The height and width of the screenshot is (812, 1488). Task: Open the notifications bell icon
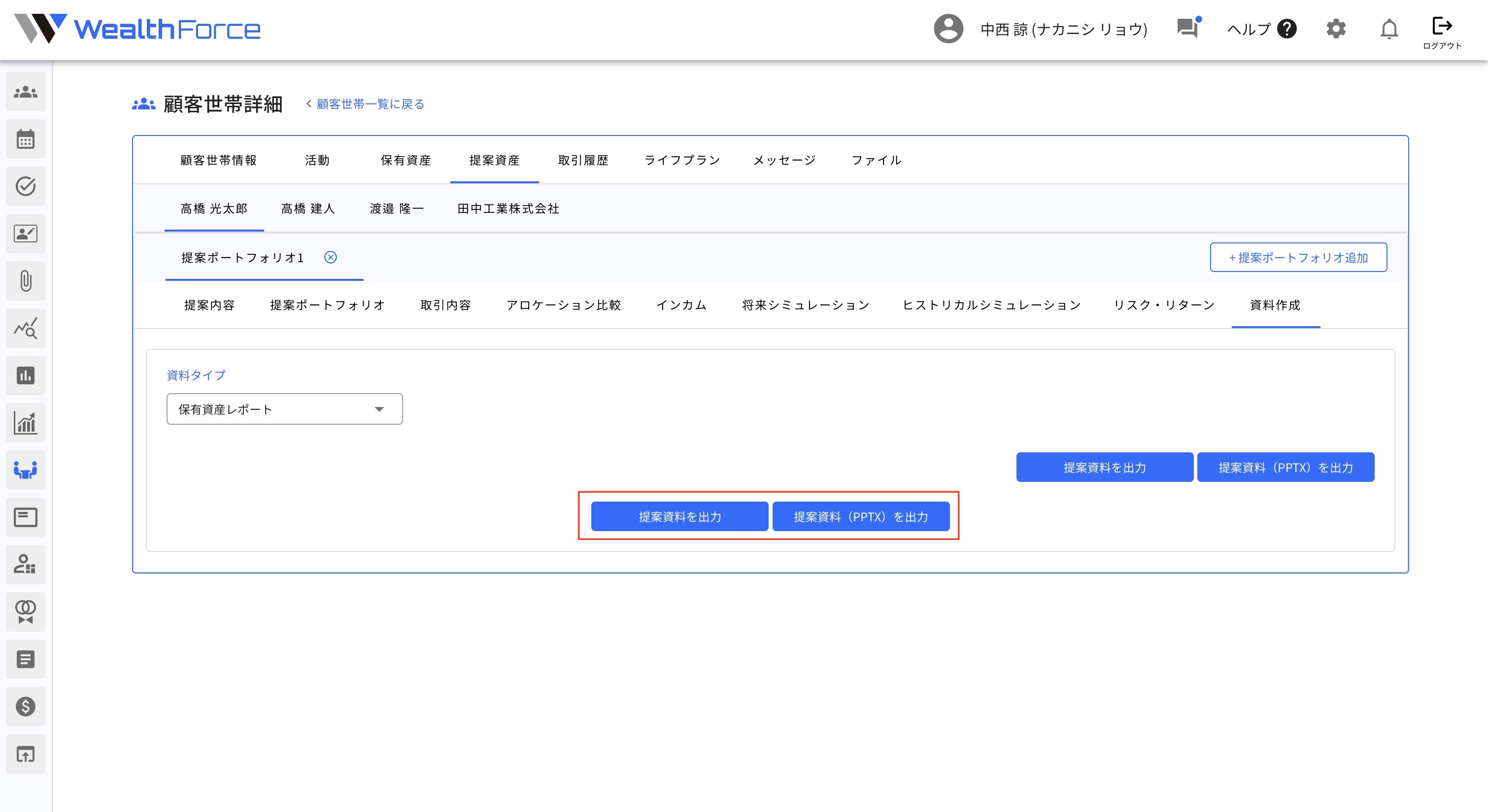click(x=1389, y=29)
